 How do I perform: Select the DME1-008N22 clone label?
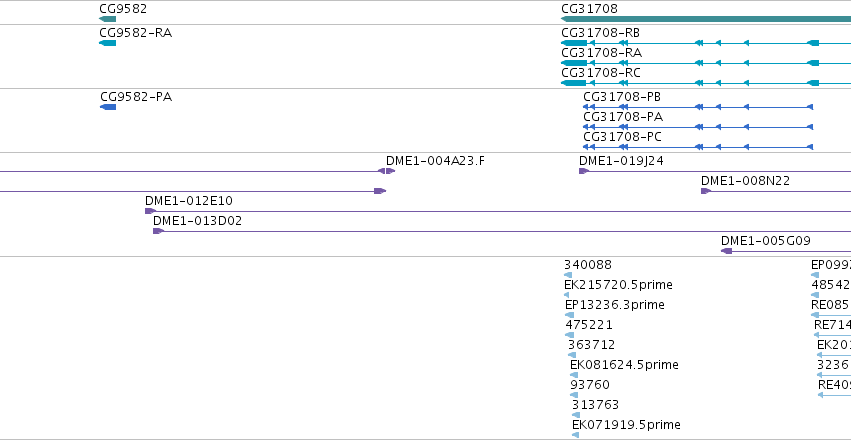[745, 181]
